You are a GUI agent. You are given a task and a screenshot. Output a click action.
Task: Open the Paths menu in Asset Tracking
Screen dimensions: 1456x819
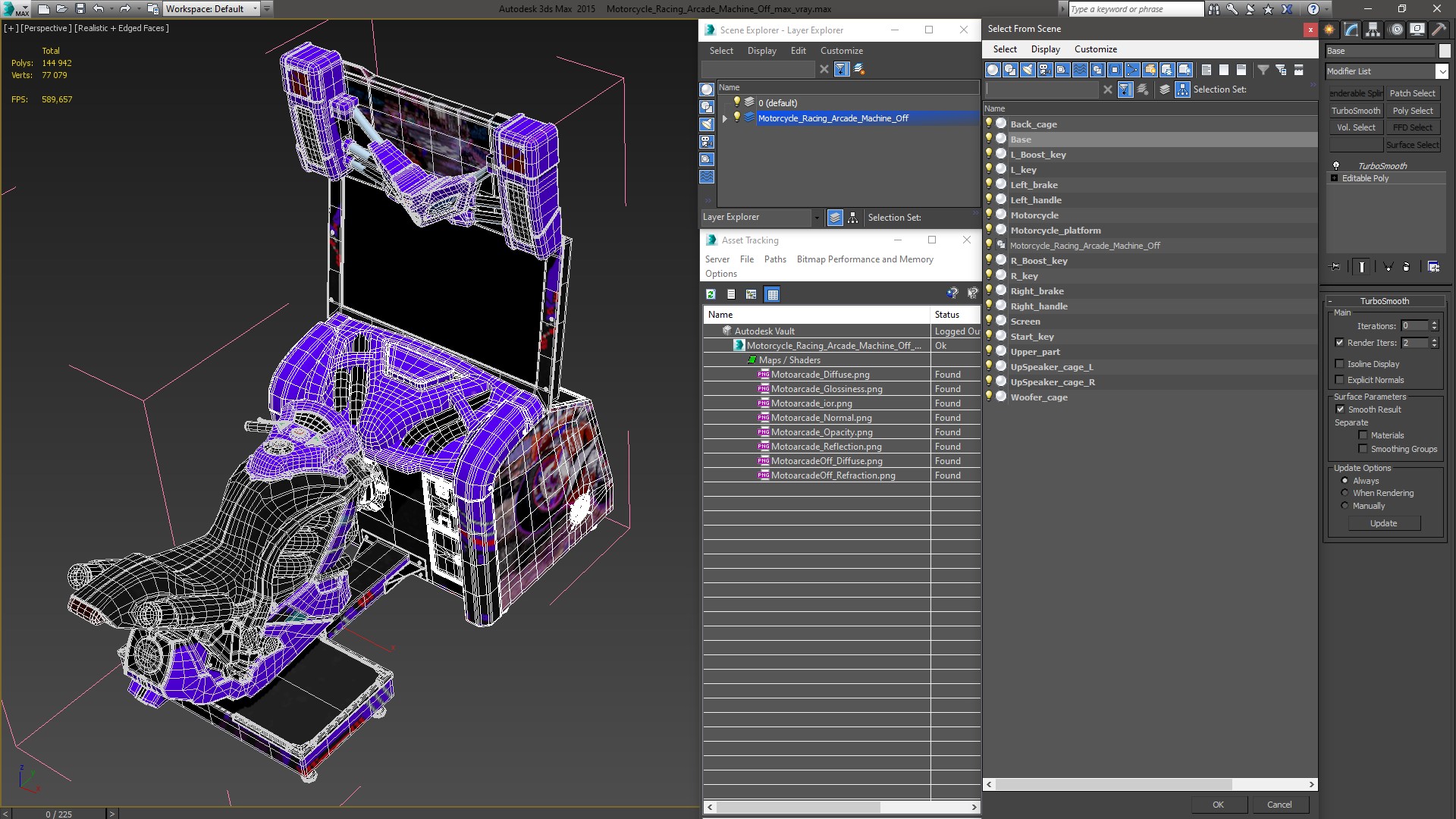point(774,259)
